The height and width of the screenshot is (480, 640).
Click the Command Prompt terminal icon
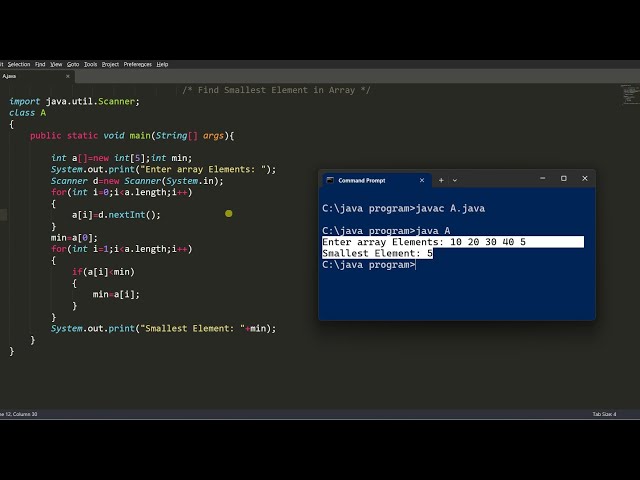point(330,180)
